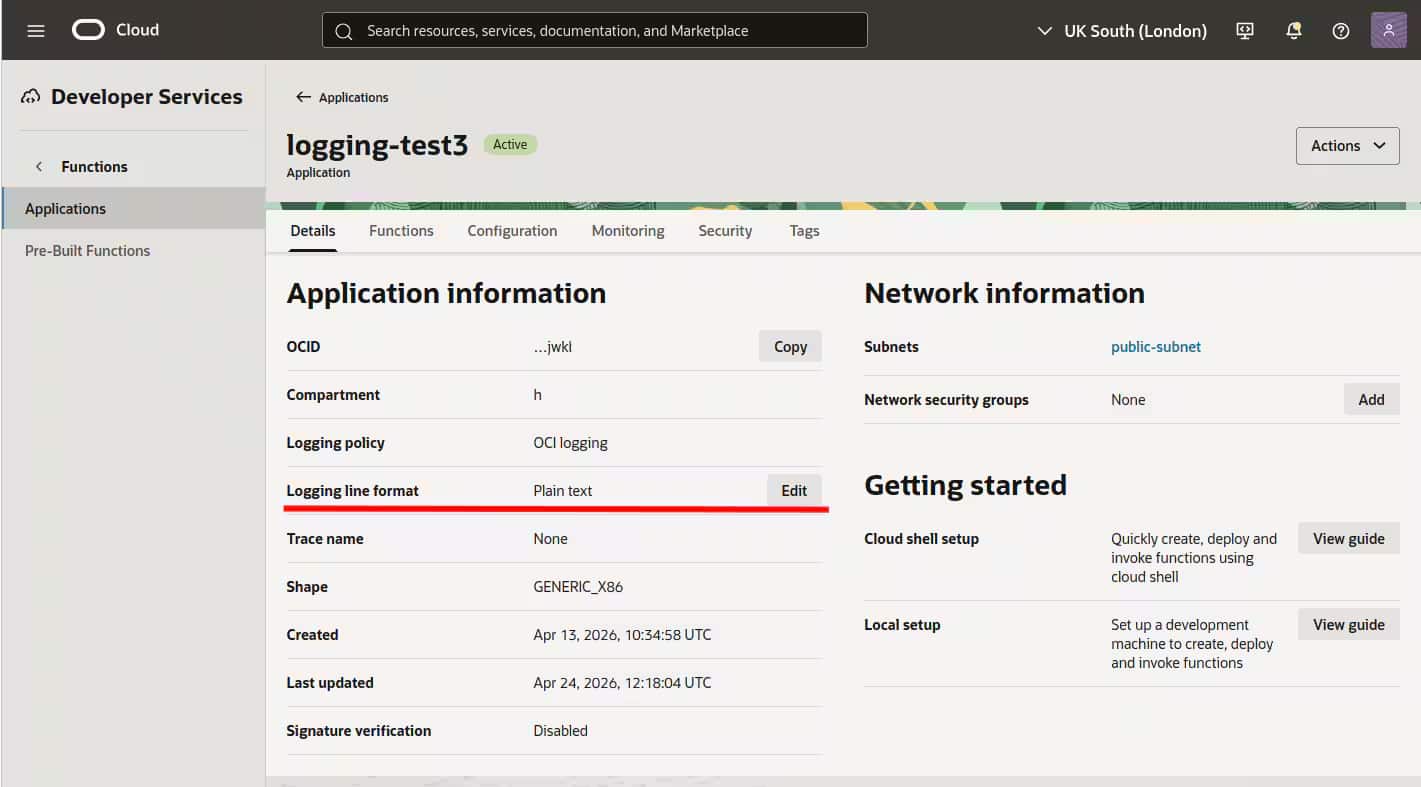
Task: Click the Network security groups label
Action: tap(946, 400)
